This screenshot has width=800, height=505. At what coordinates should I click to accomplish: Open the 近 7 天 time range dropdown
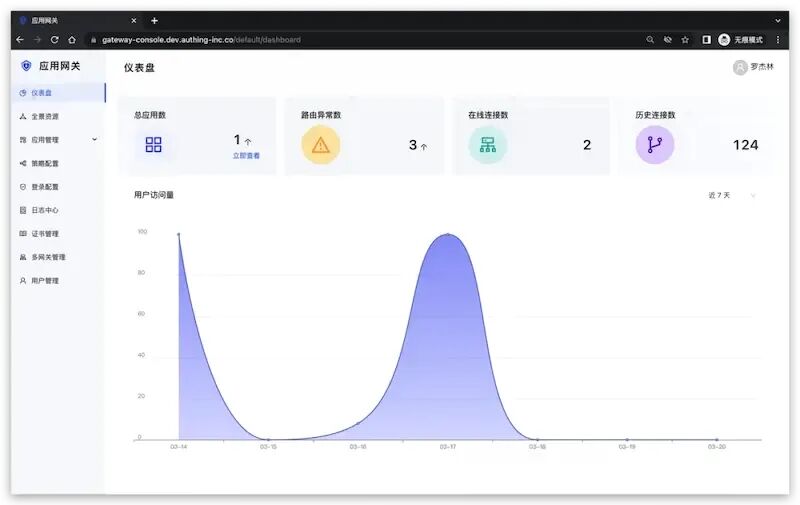(x=732, y=195)
